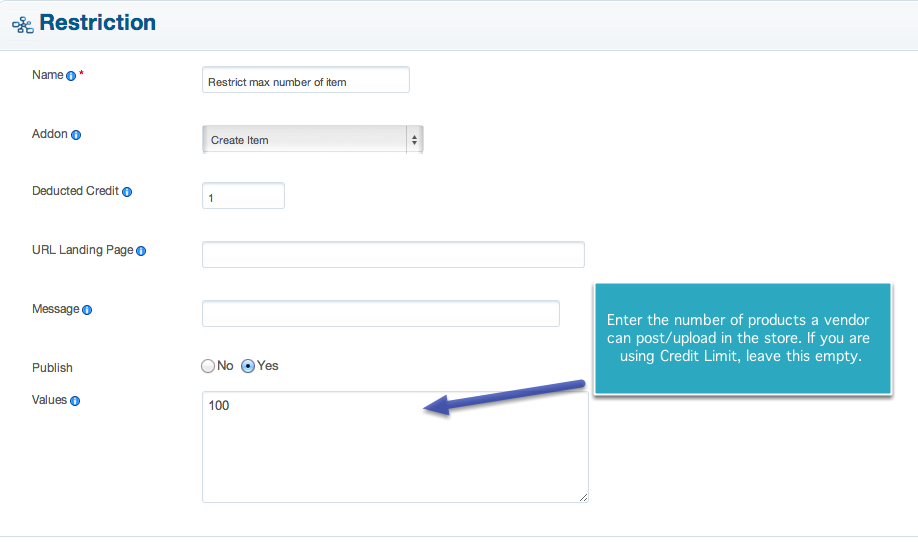Focus the Name text field

click(306, 80)
